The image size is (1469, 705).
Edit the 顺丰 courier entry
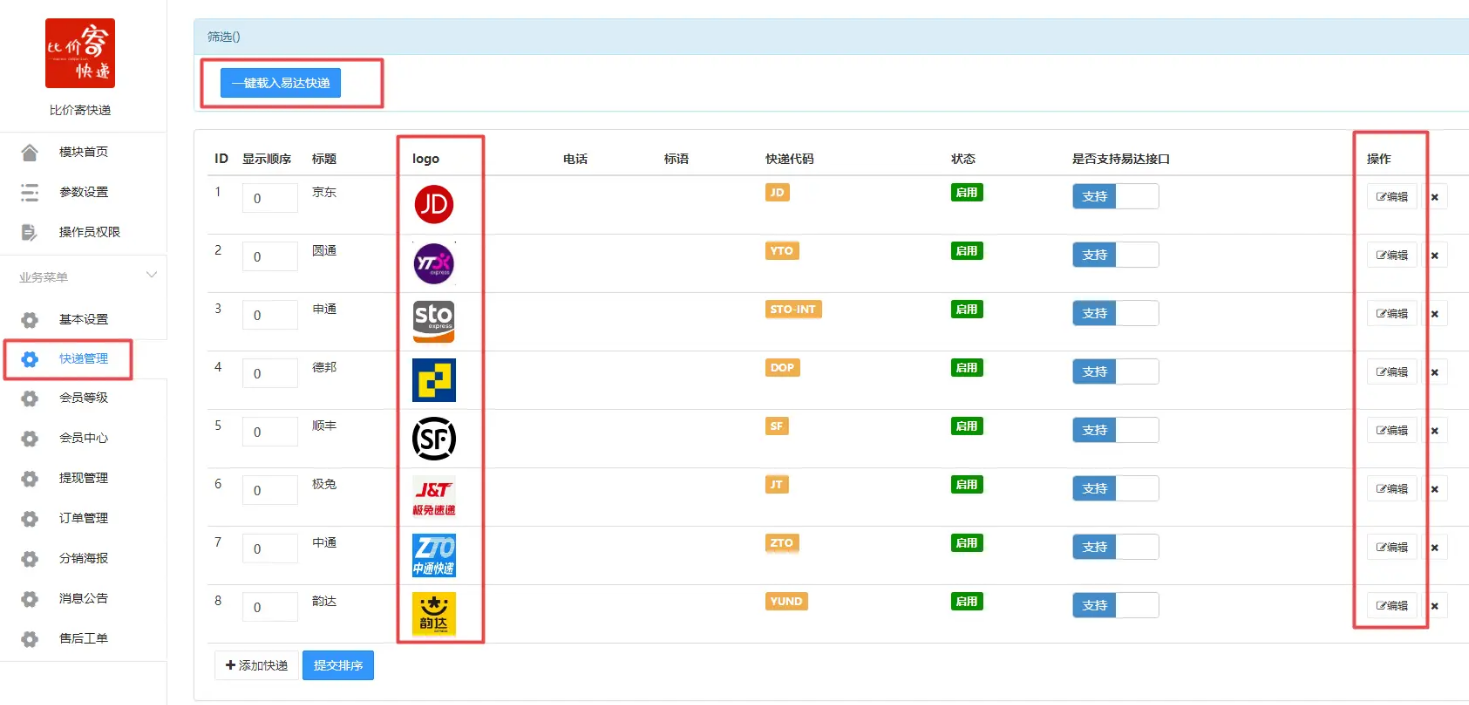(x=1392, y=431)
